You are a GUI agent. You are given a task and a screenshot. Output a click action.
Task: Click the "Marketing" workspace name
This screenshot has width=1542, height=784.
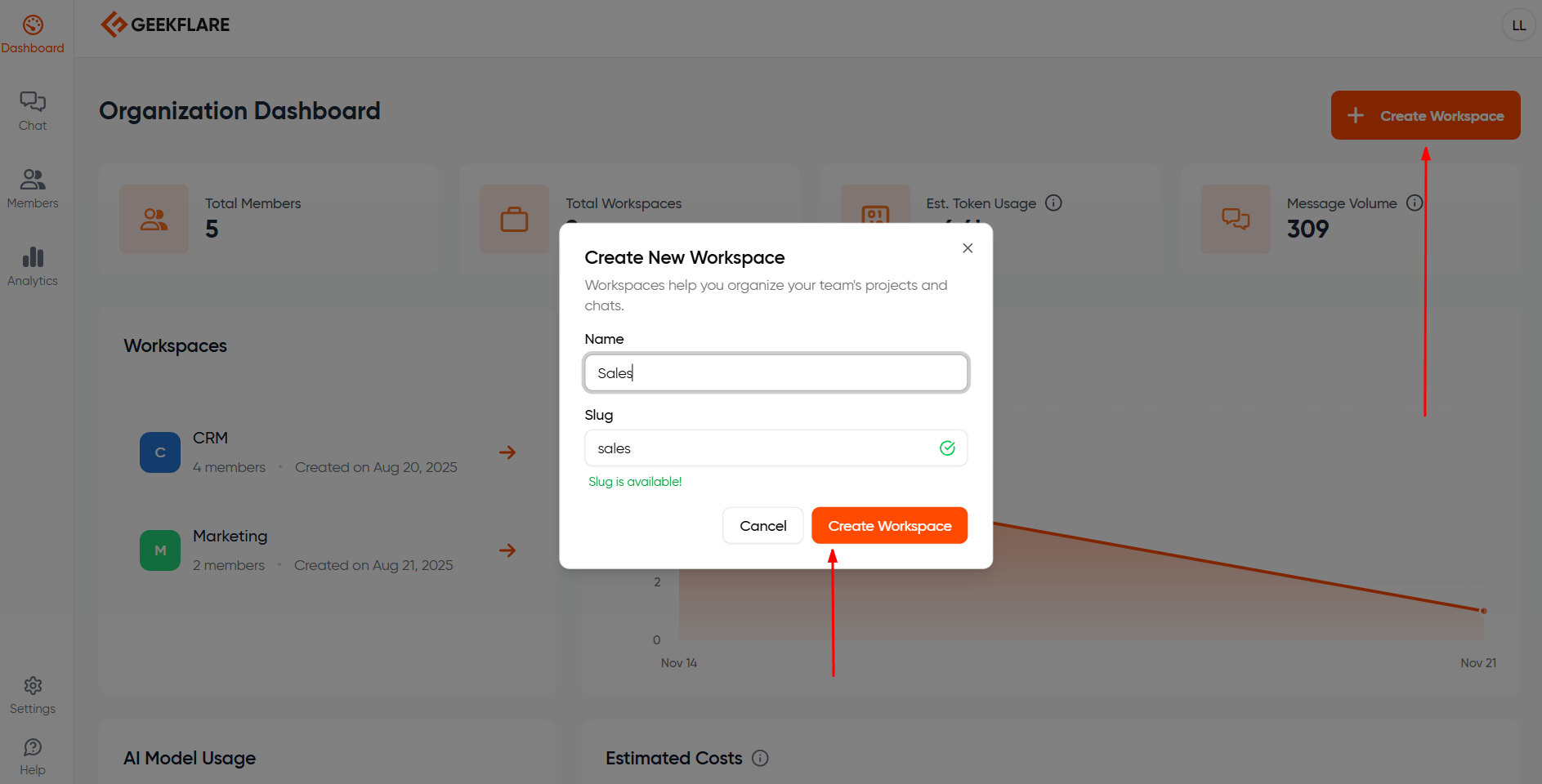[230, 536]
